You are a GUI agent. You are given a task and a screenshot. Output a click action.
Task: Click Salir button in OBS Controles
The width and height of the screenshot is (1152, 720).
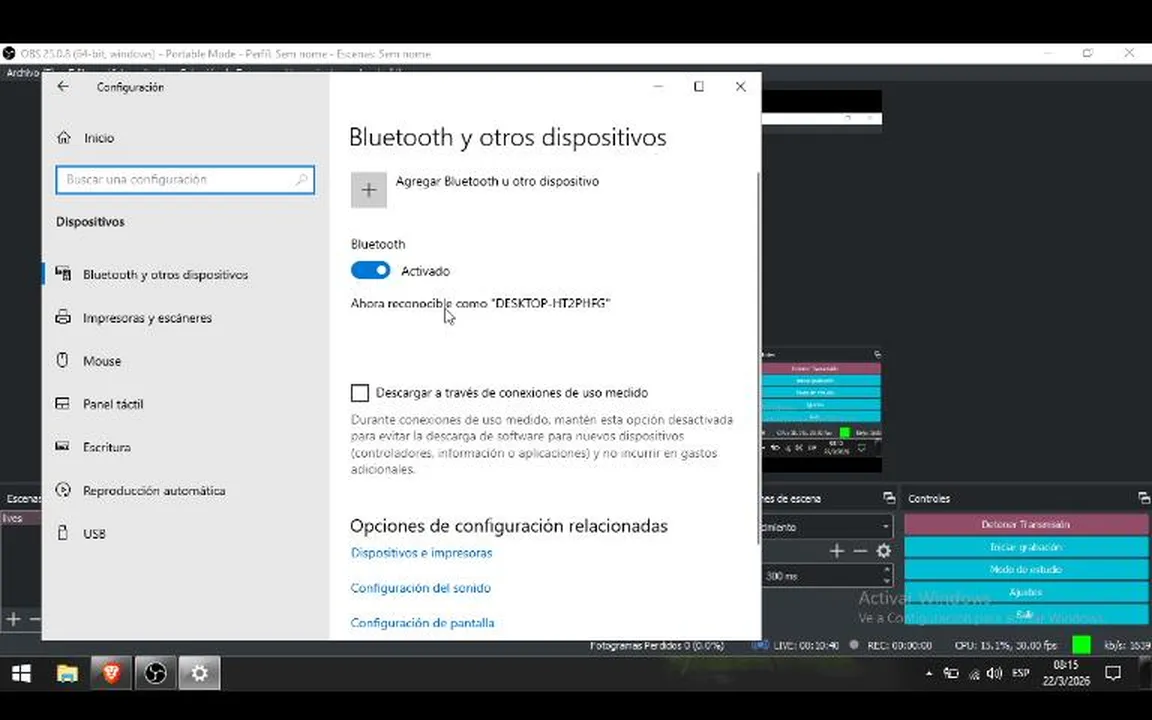tap(1026, 614)
